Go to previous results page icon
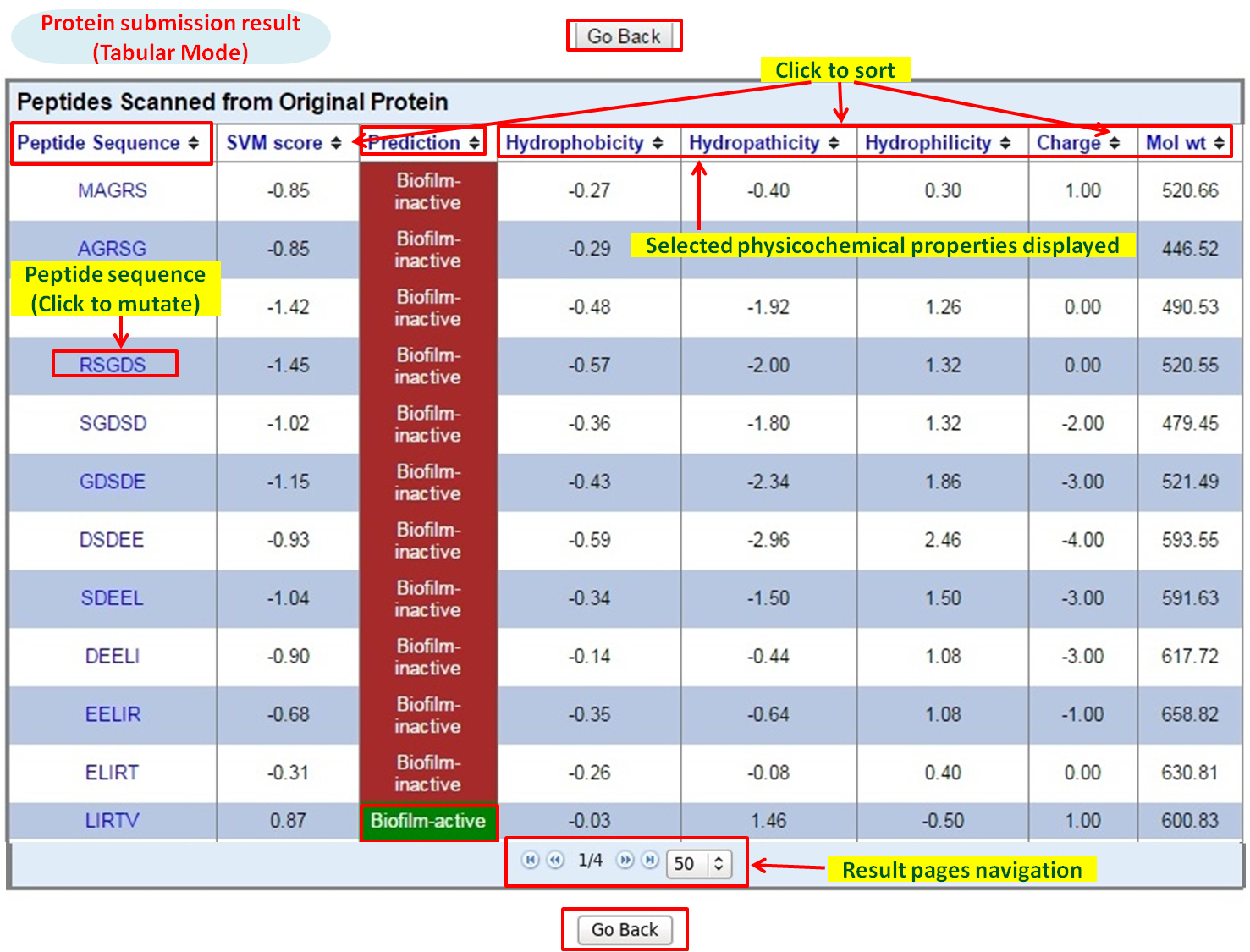 (555, 860)
